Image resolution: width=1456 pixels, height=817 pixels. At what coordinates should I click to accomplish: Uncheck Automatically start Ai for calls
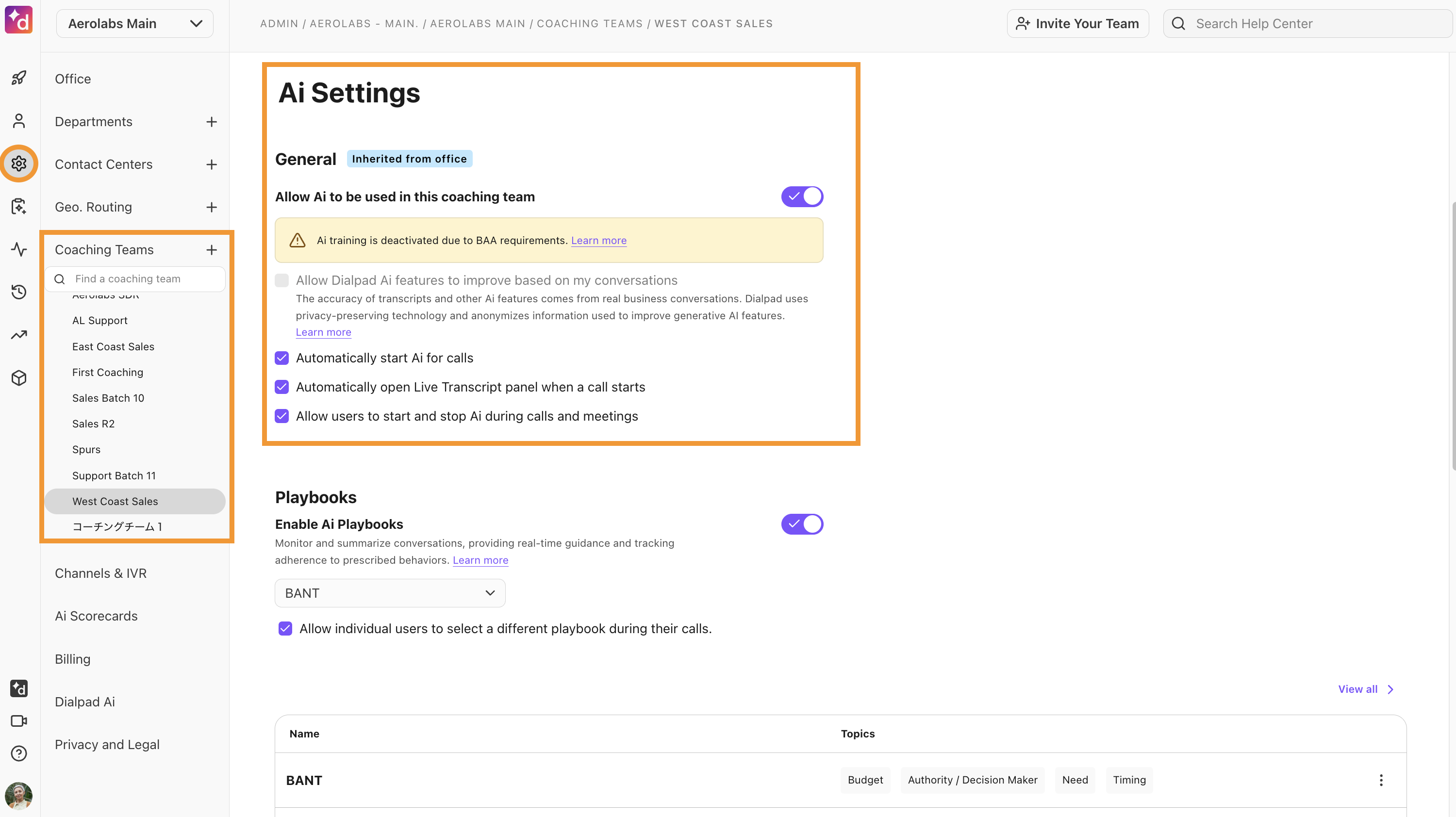pyautogui.click(x=281, y=358)
